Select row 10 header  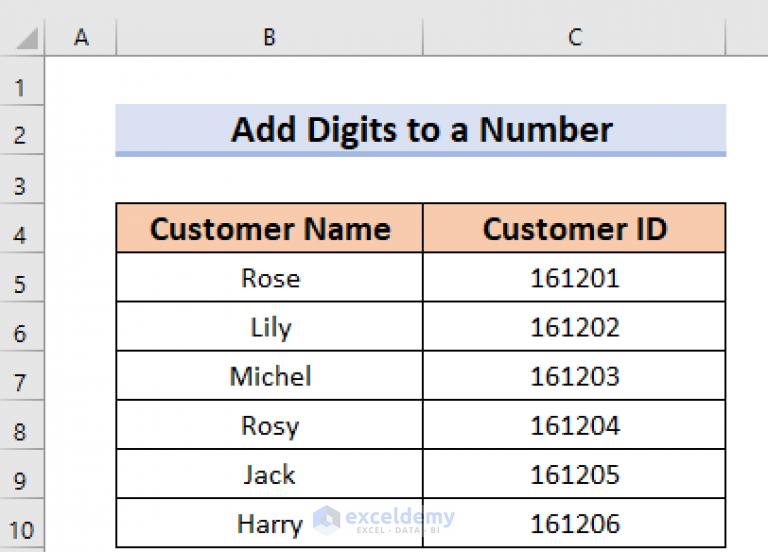[21, 532]
